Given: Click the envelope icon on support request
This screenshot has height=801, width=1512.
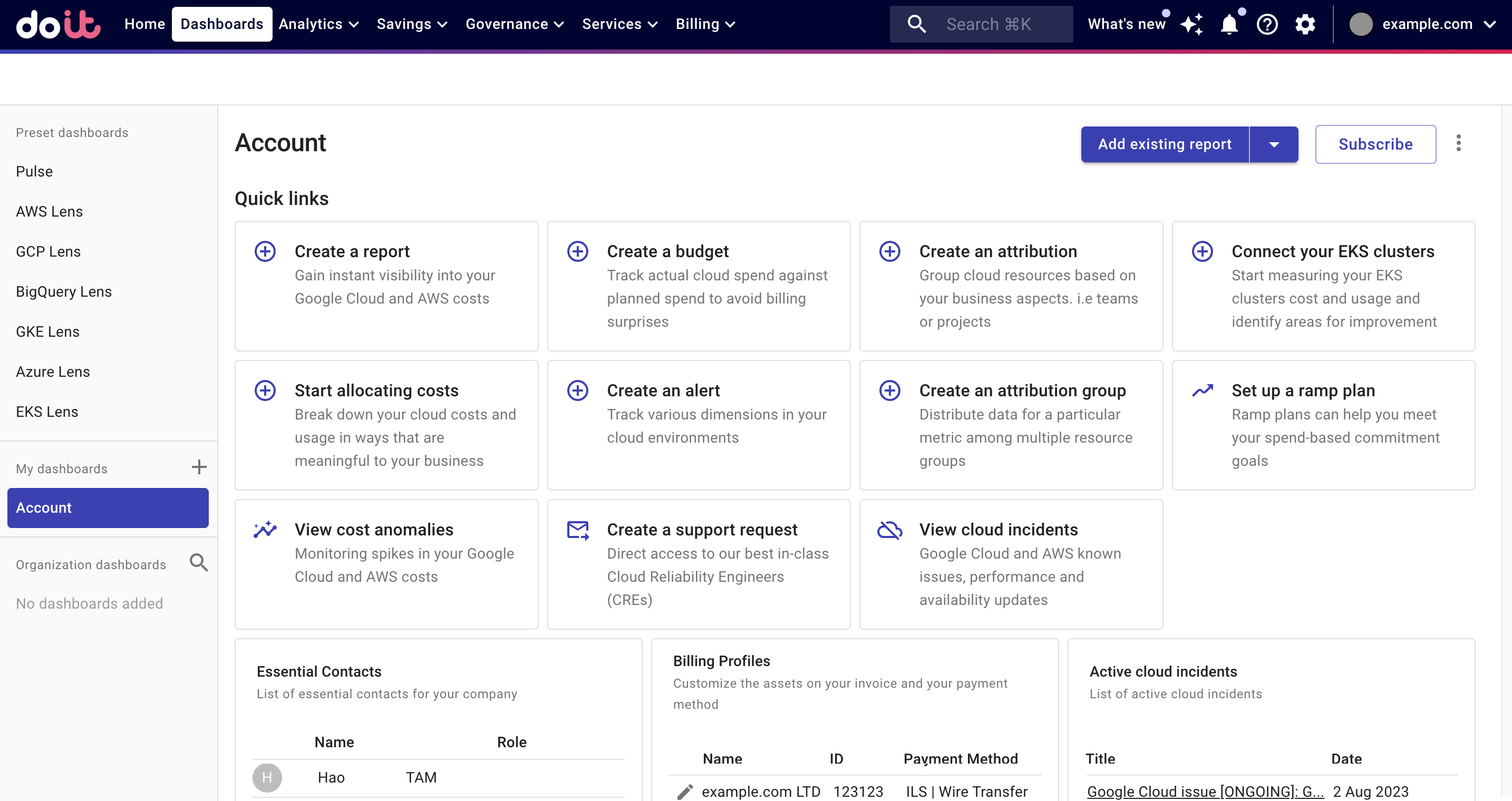Looking at the screenshot, I should 578,530.
